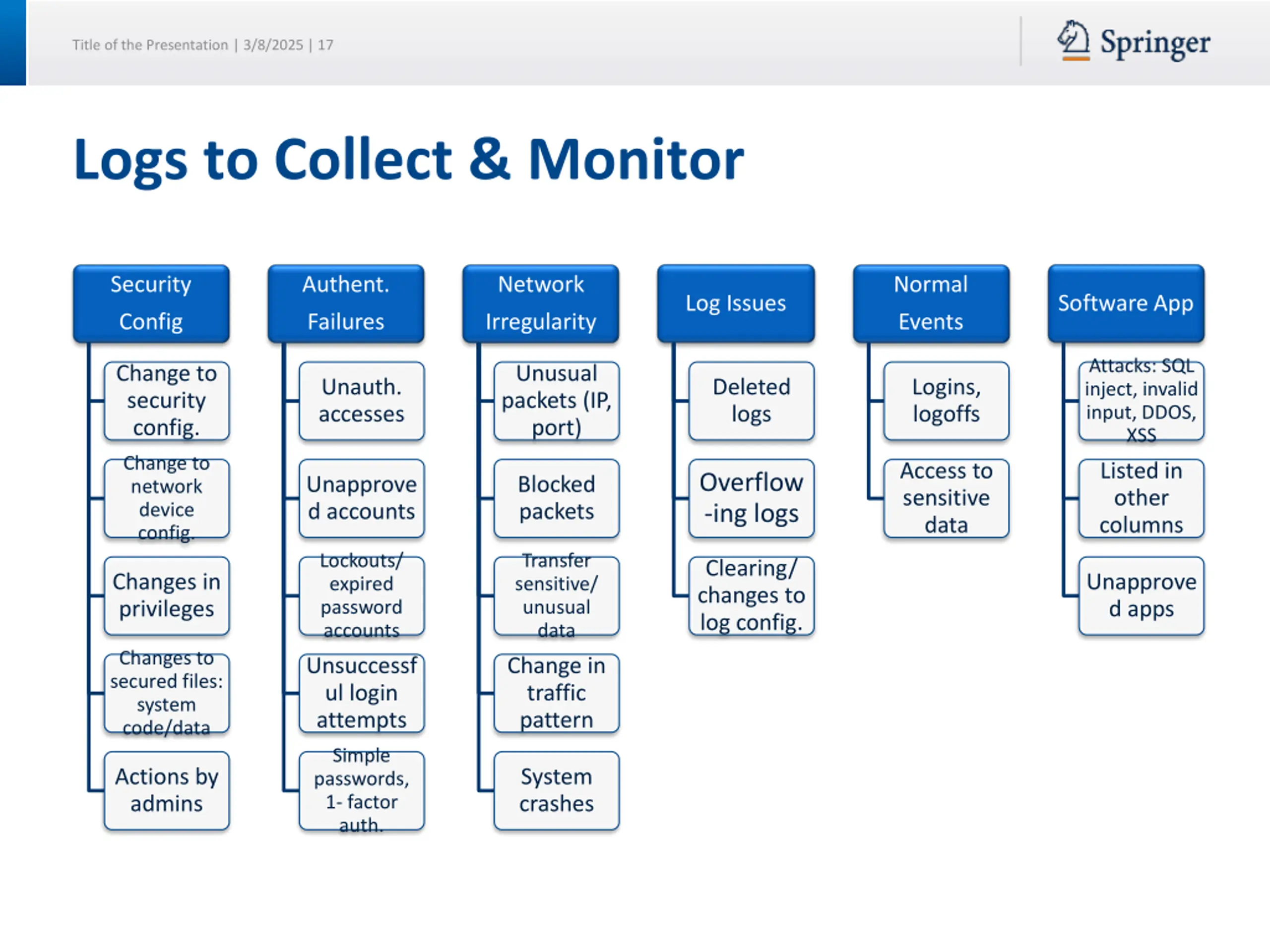Select the 'Network Irregularity' header box

point(541,303)
